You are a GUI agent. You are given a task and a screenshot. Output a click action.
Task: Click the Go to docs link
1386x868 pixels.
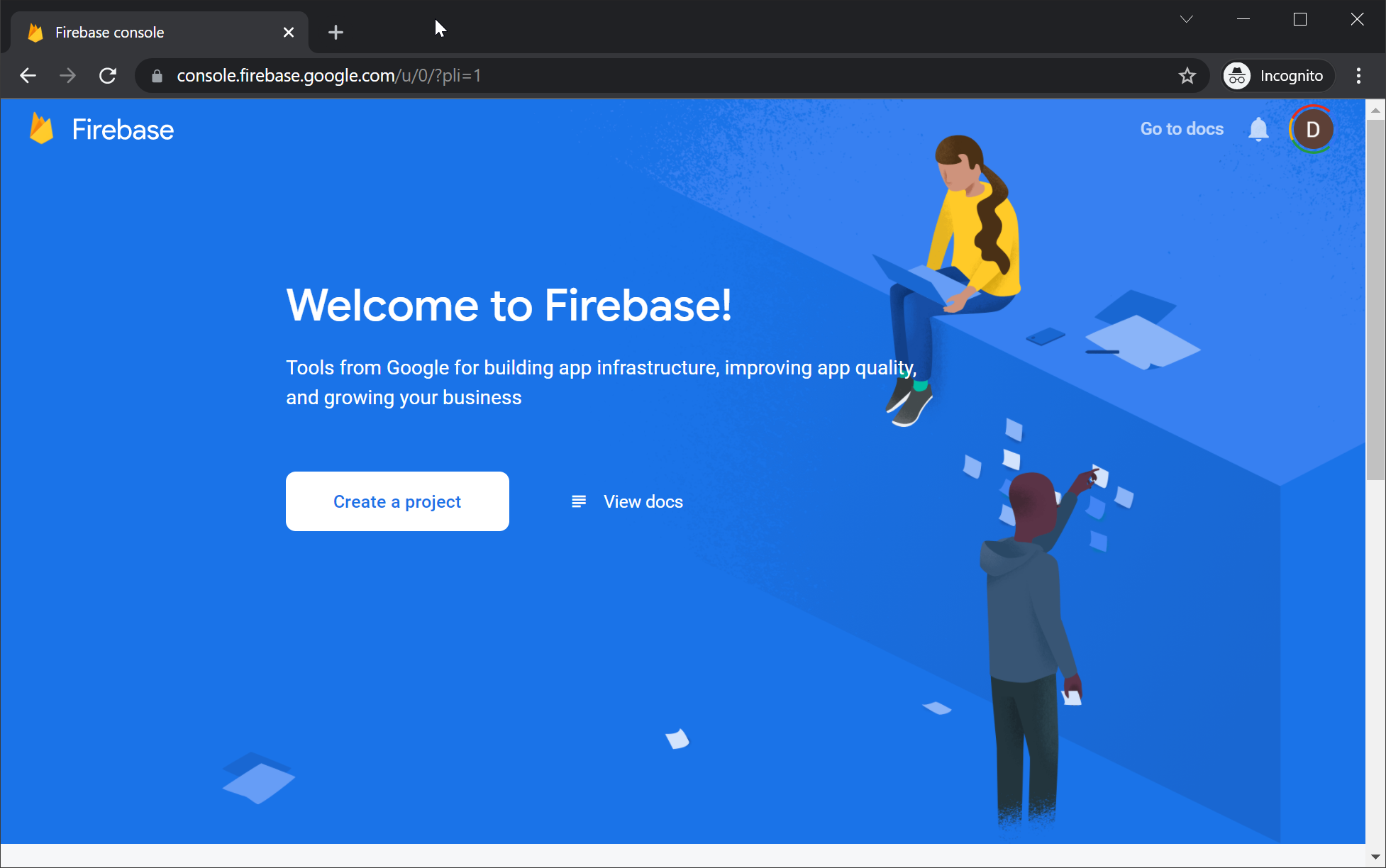[1182, 129]
